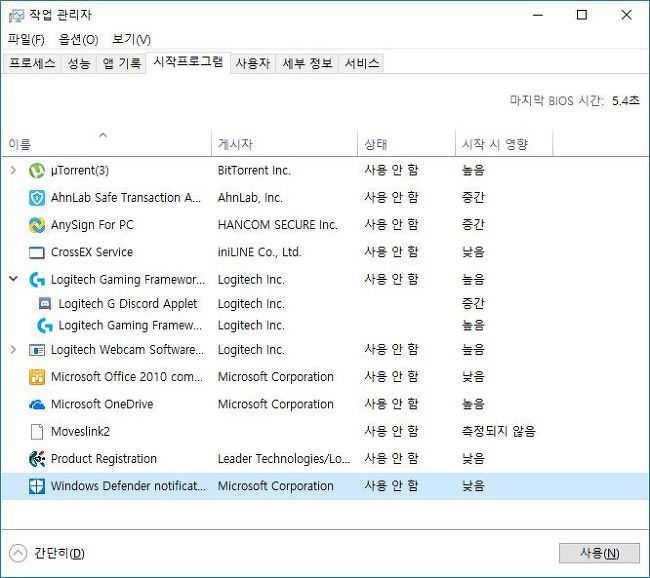Click the 간단히(D) link
650x578 pixels.
click(x=59, y=553)
